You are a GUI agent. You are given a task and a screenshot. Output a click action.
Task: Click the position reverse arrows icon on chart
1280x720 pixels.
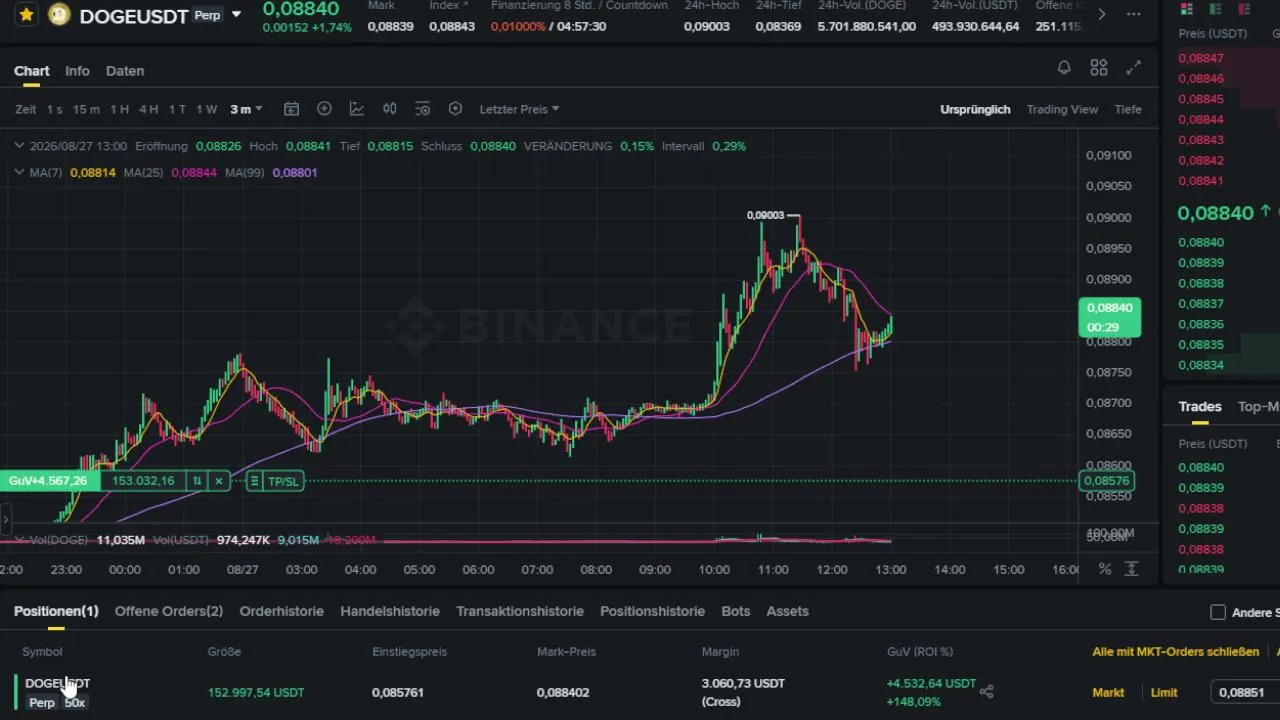(197, 481)
